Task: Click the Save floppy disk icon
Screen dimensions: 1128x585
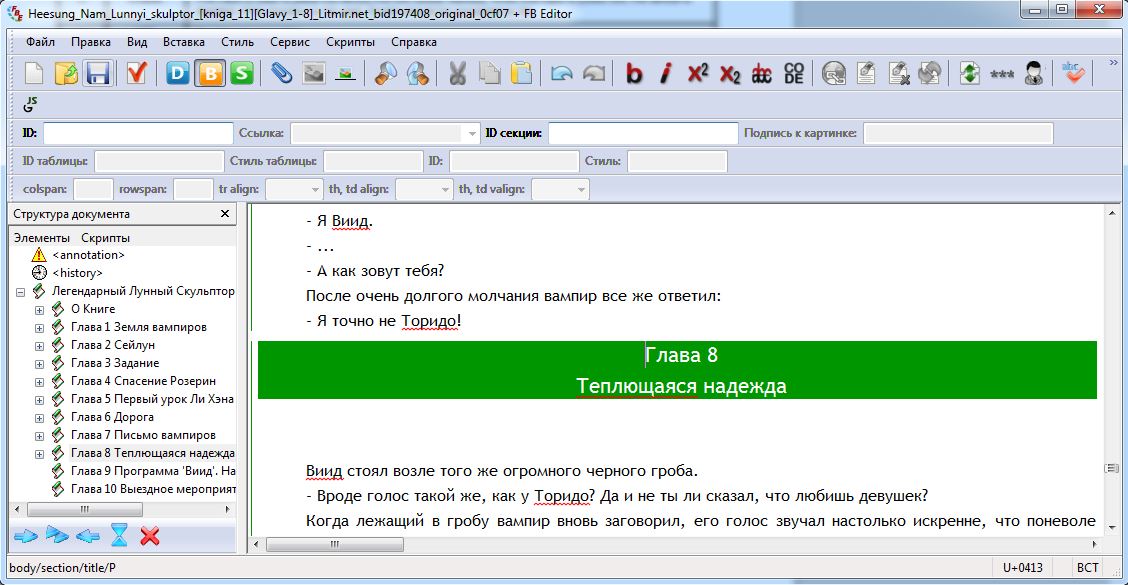Action: coord(97,73)
